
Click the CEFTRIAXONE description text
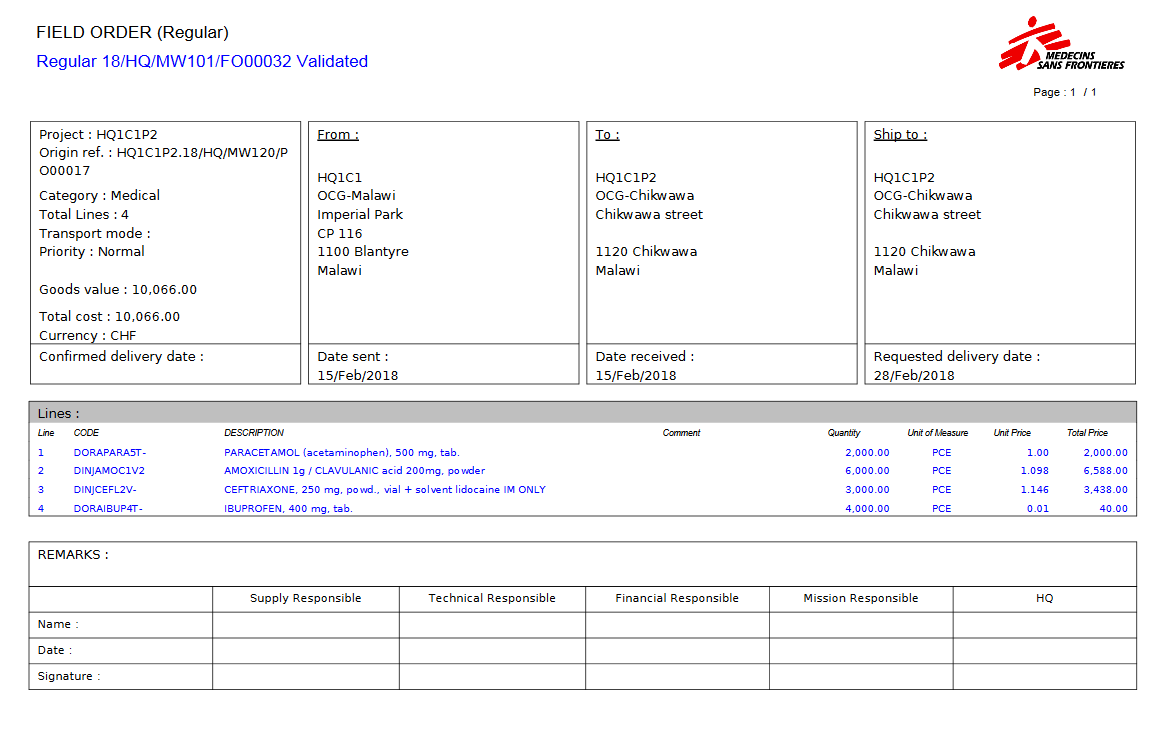pos(384,490)
